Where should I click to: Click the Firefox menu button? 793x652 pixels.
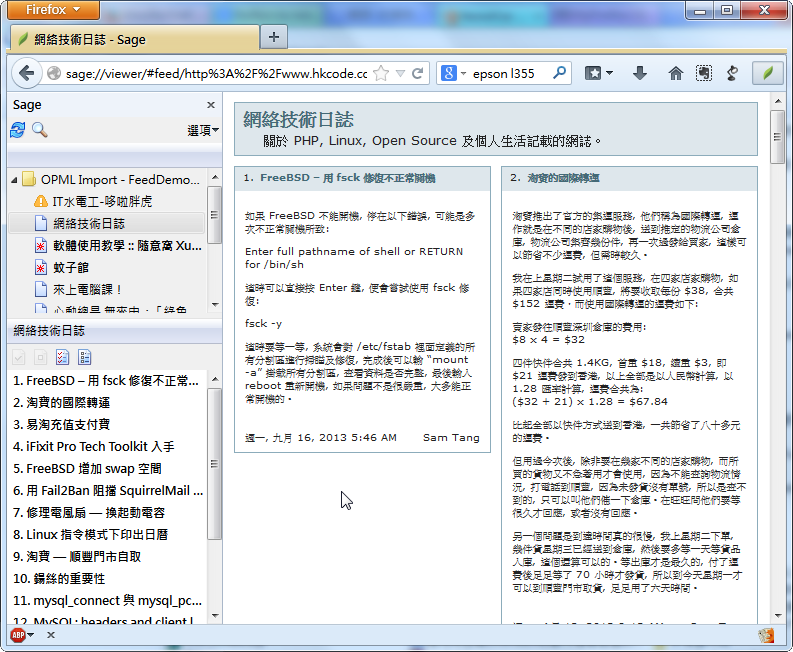pos(53,10)
